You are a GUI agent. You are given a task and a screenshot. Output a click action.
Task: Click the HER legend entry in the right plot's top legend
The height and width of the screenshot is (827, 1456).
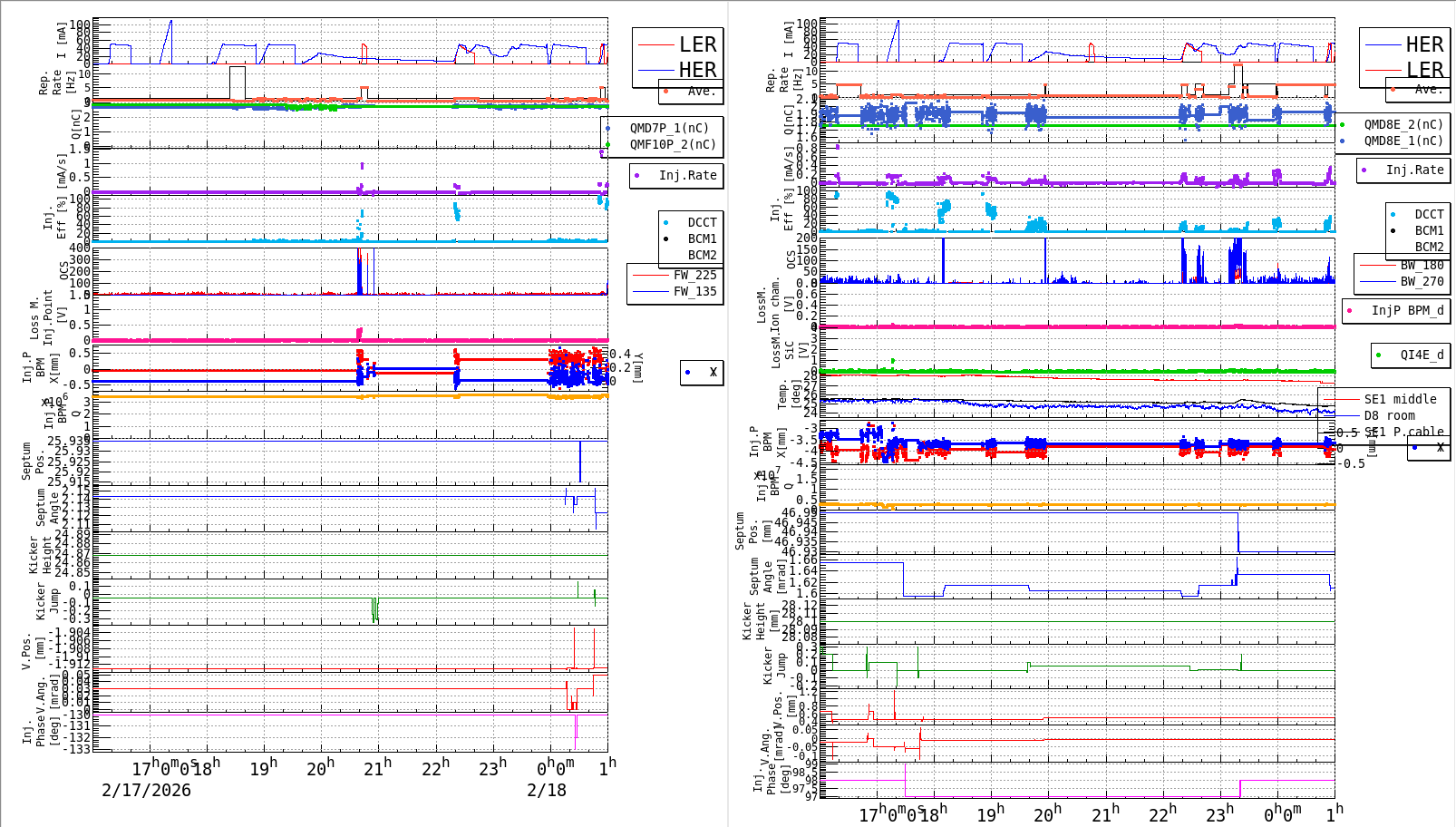(1424, 44)
